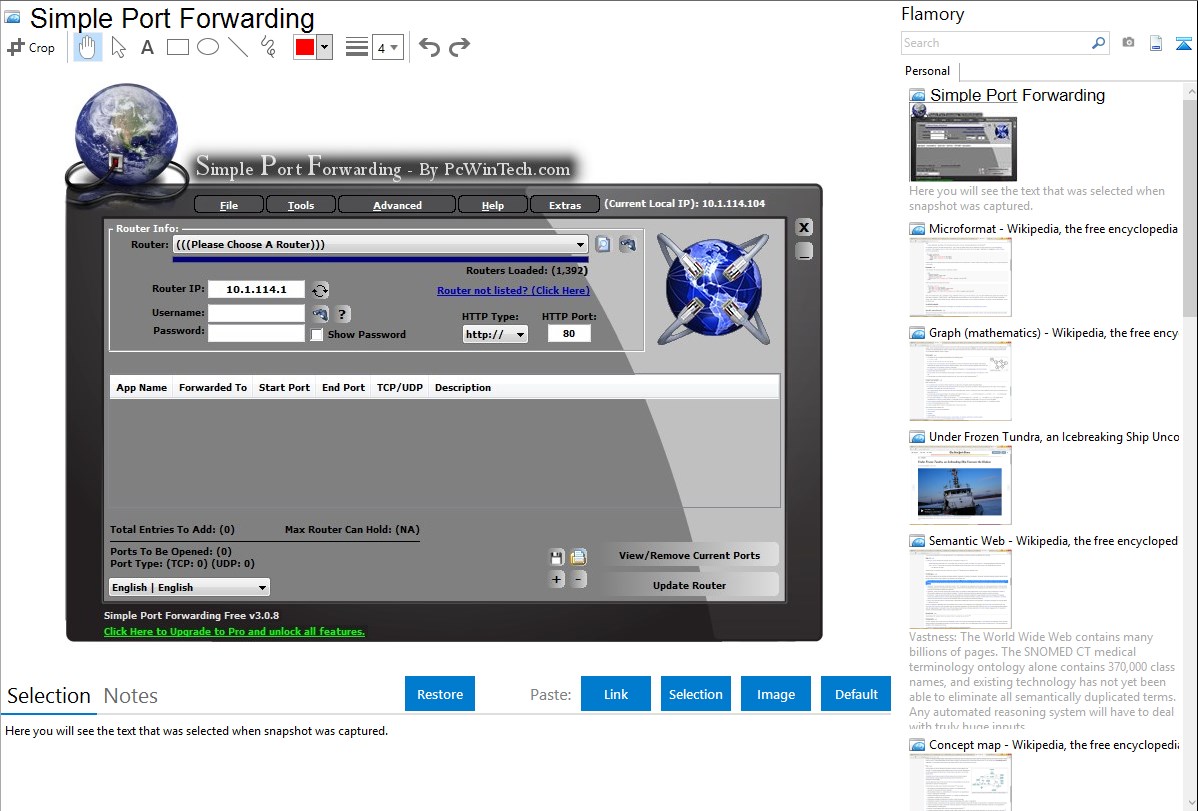This screenshot has width=1198, height=811.
Task: Click the binoculars icon beside Username
Action: tap(319, 313)
